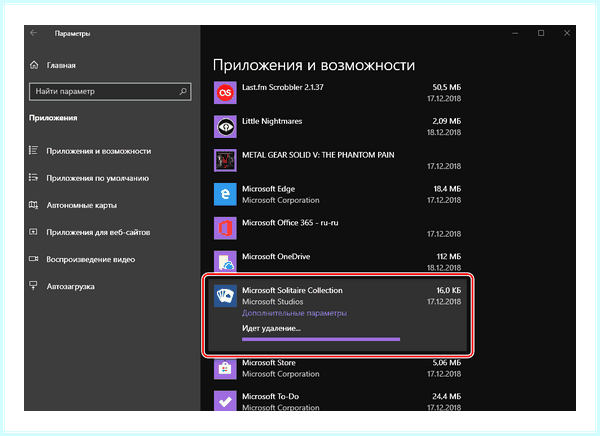Click the 18,4 МБ size of Edge
The width and height of the screenshot is (600, 436).
[447, 189]
